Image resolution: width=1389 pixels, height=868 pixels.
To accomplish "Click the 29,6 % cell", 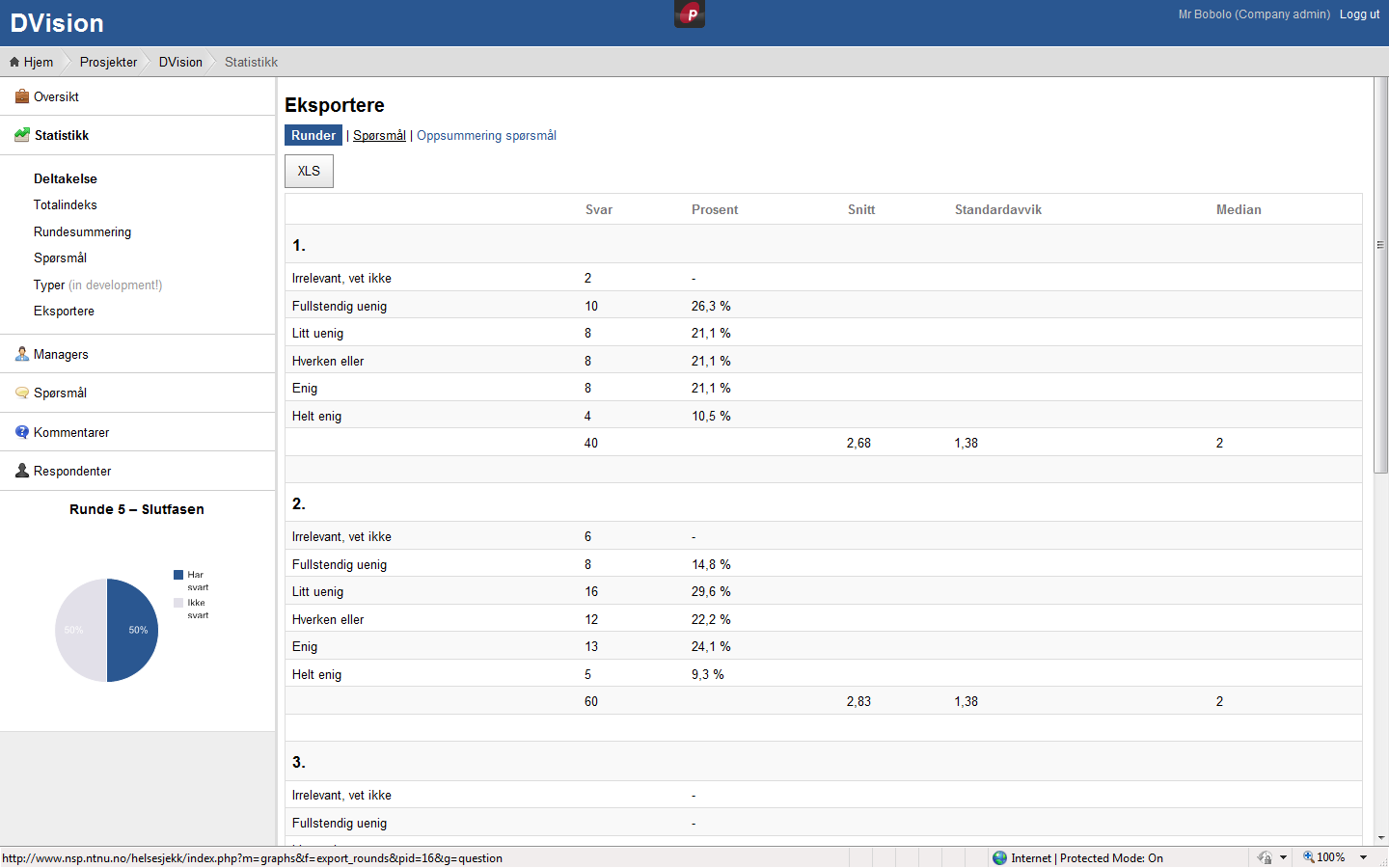I will coord(711,591).
